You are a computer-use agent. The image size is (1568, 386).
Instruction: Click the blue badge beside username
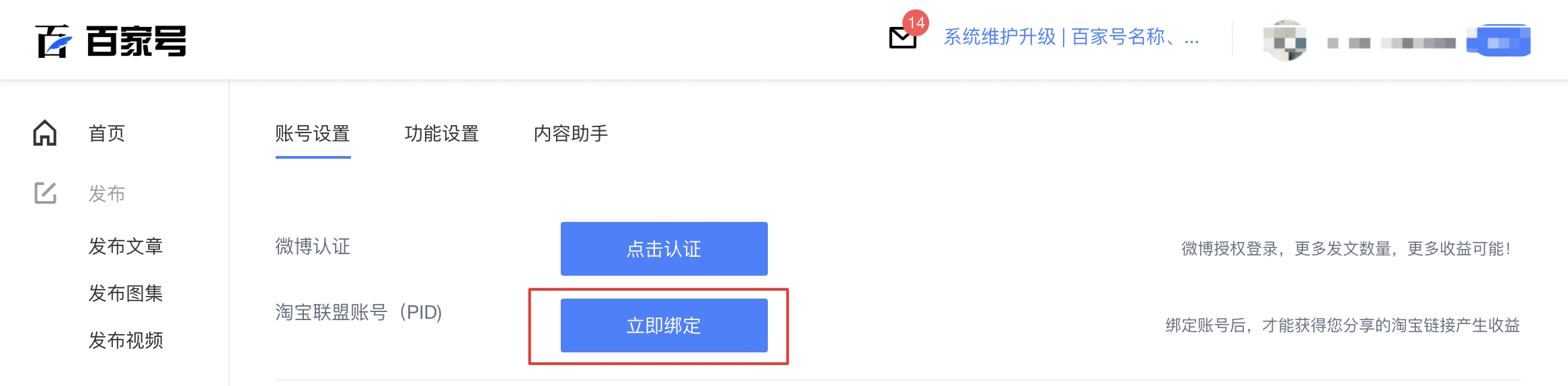1499,41
